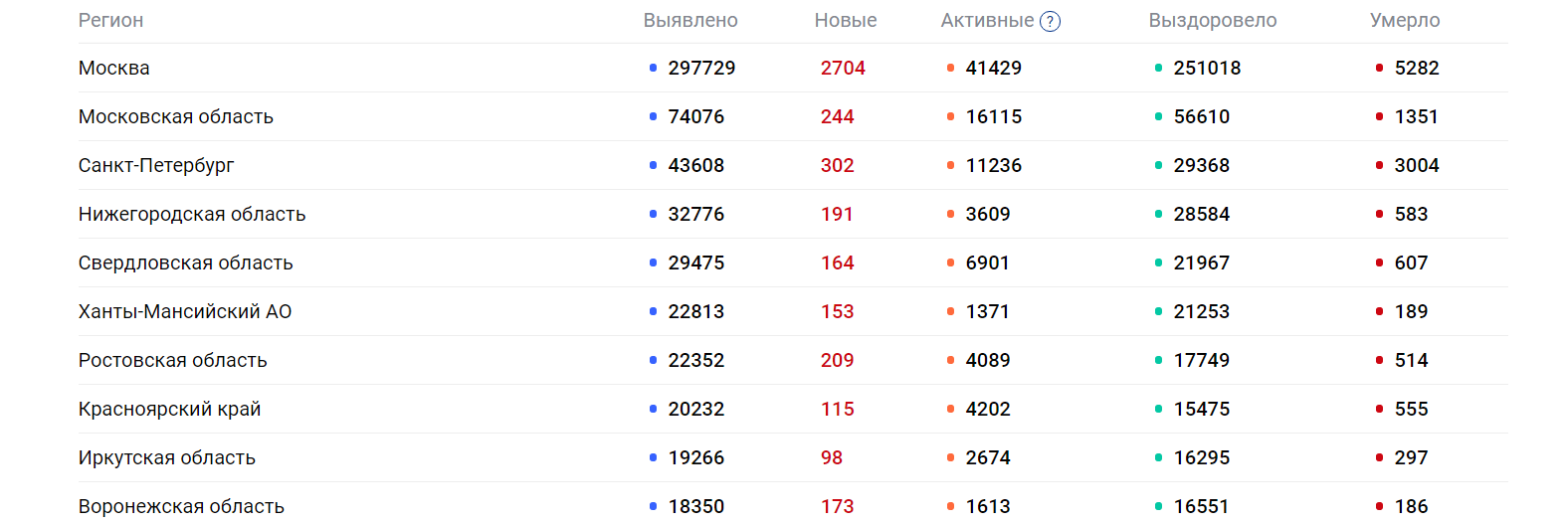The image size is (1568, 525).
Task: Open Нижегородская область row
Action: point(192,215)
